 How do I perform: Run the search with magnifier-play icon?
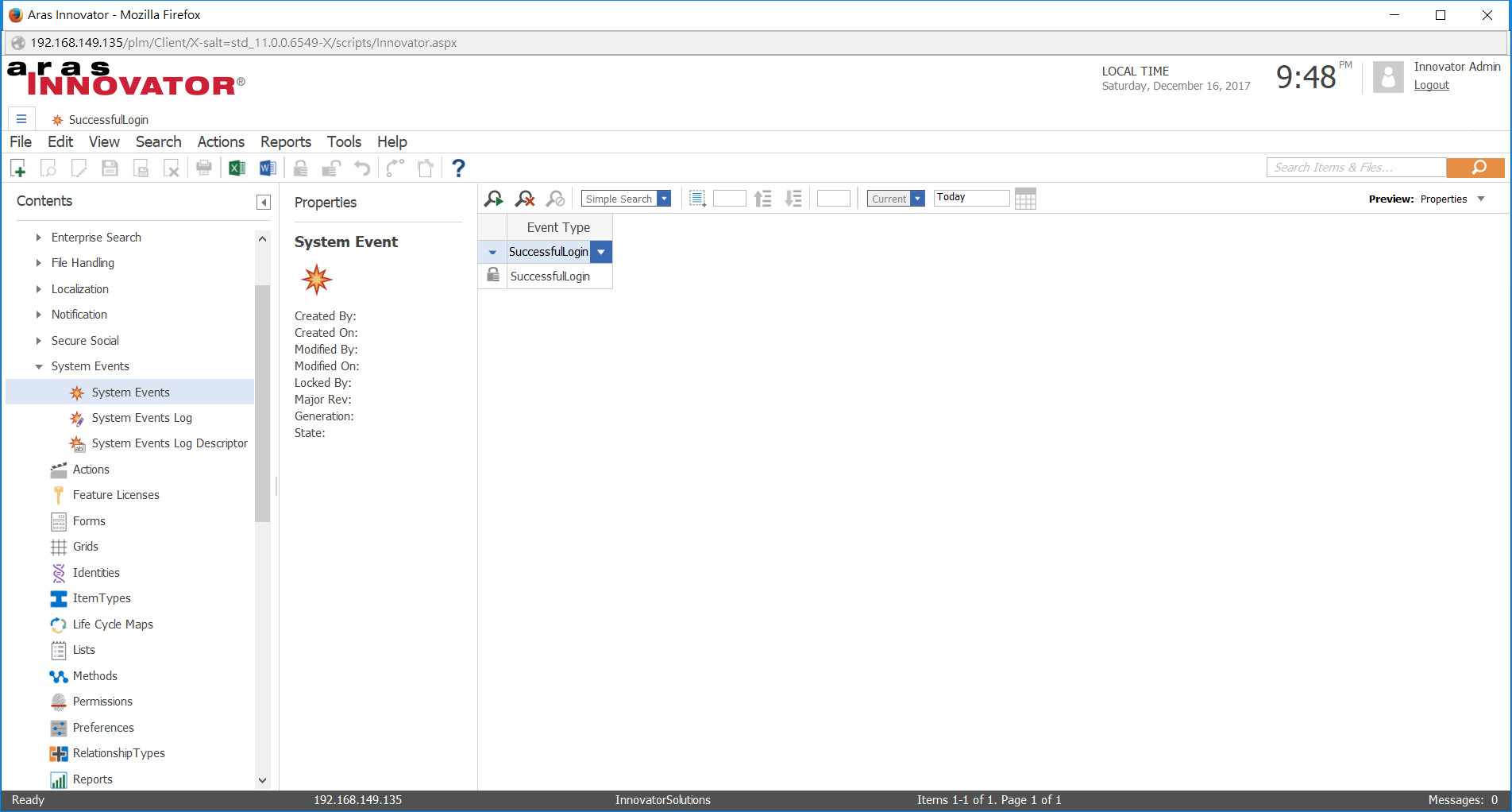point(494,199)
